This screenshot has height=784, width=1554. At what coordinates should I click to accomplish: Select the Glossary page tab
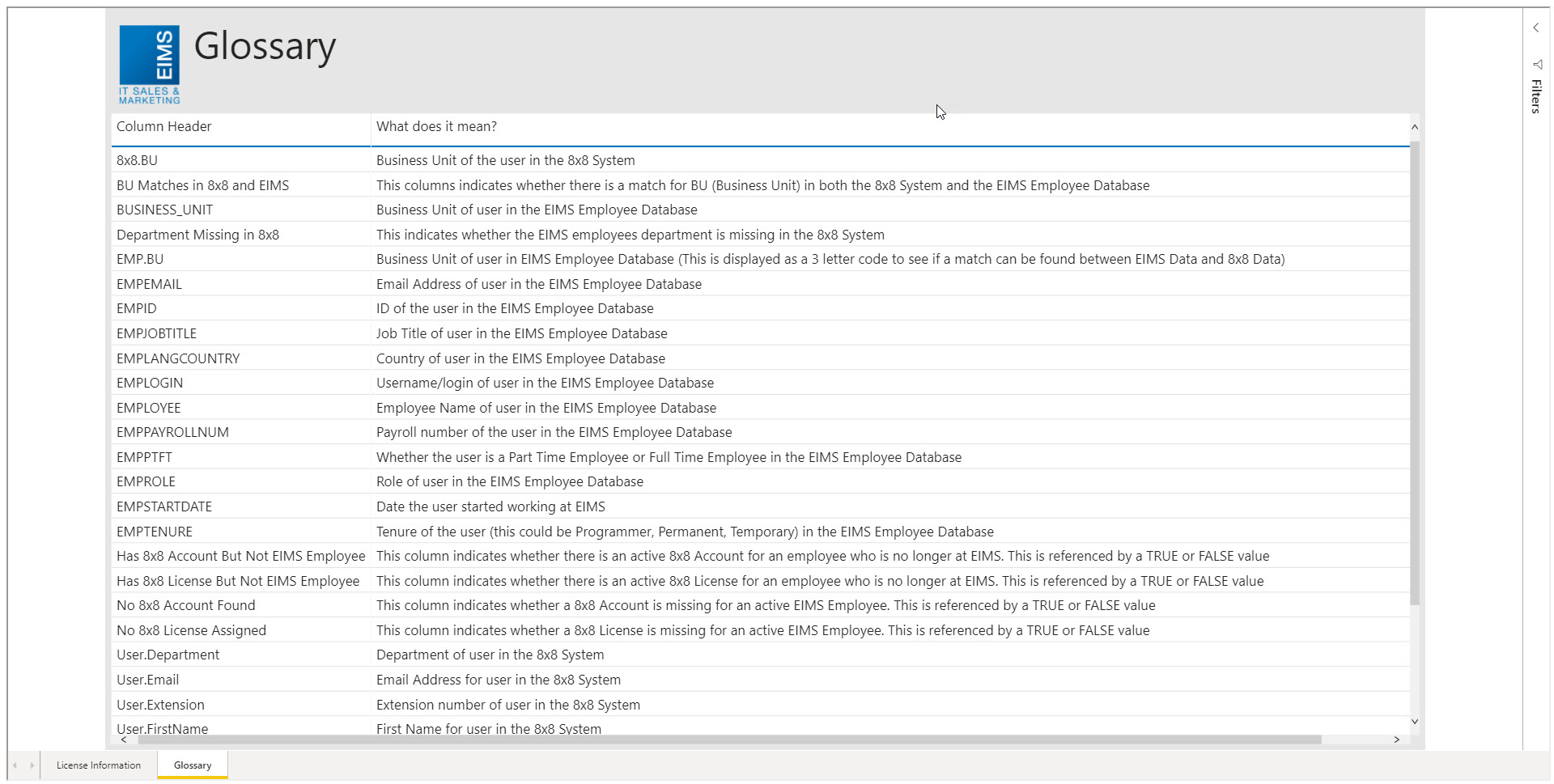point(193,765)
